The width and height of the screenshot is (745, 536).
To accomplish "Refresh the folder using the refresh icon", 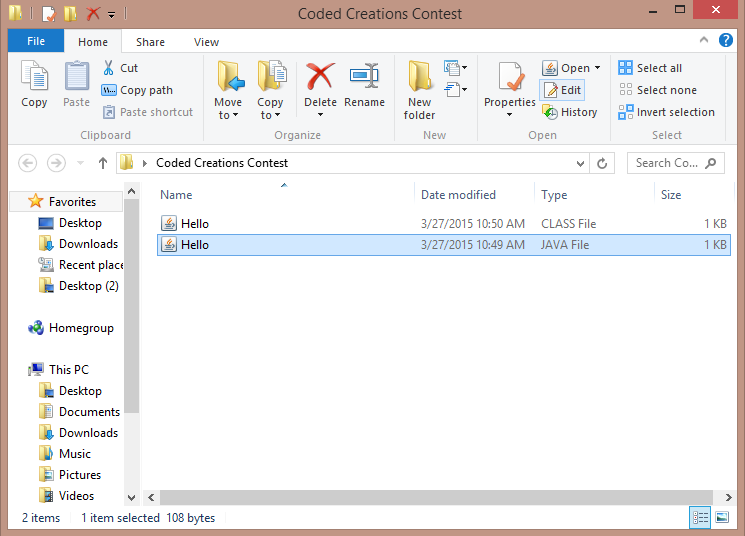I will click(602, 163).
